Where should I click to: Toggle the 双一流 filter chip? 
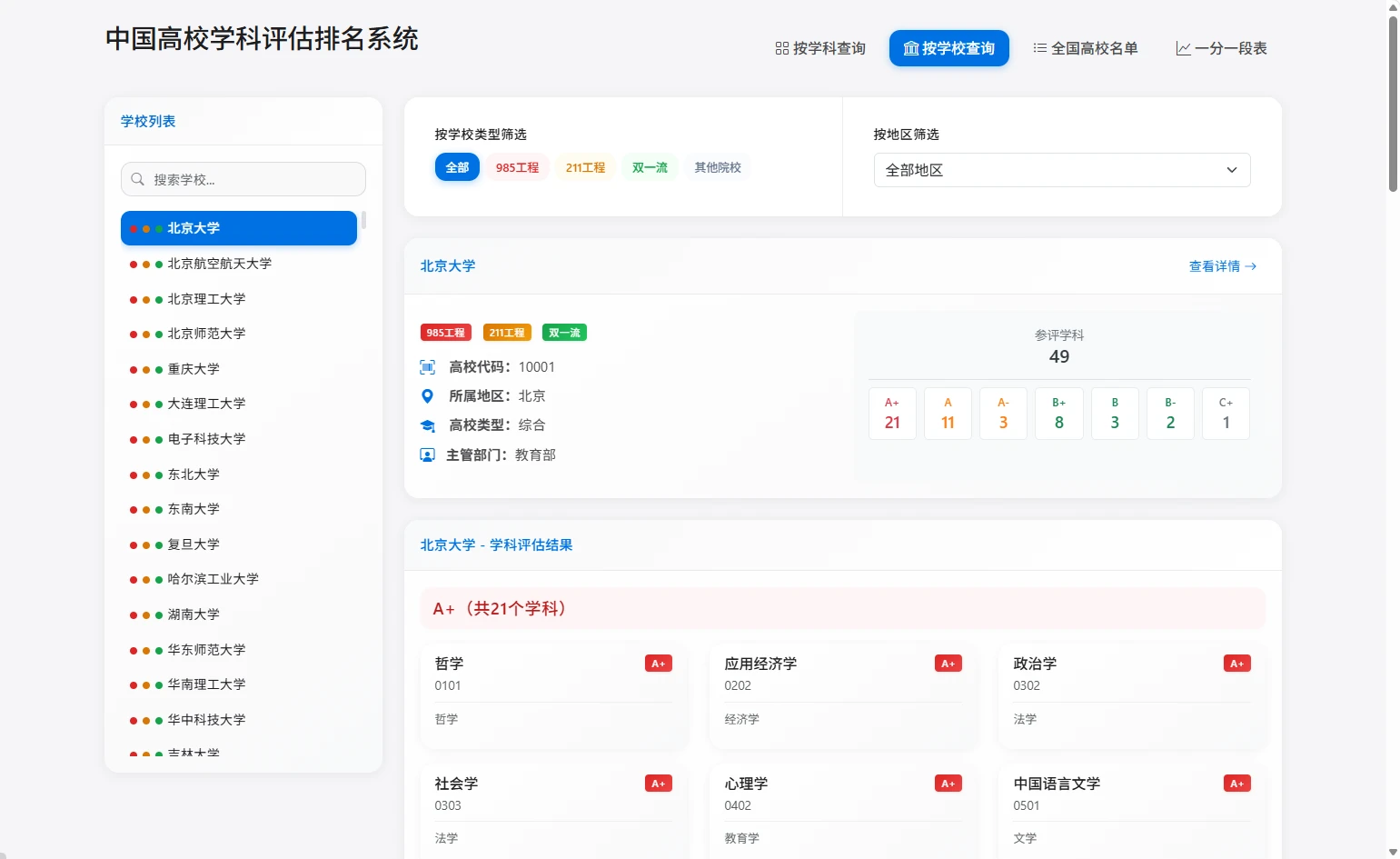(650, 167)
